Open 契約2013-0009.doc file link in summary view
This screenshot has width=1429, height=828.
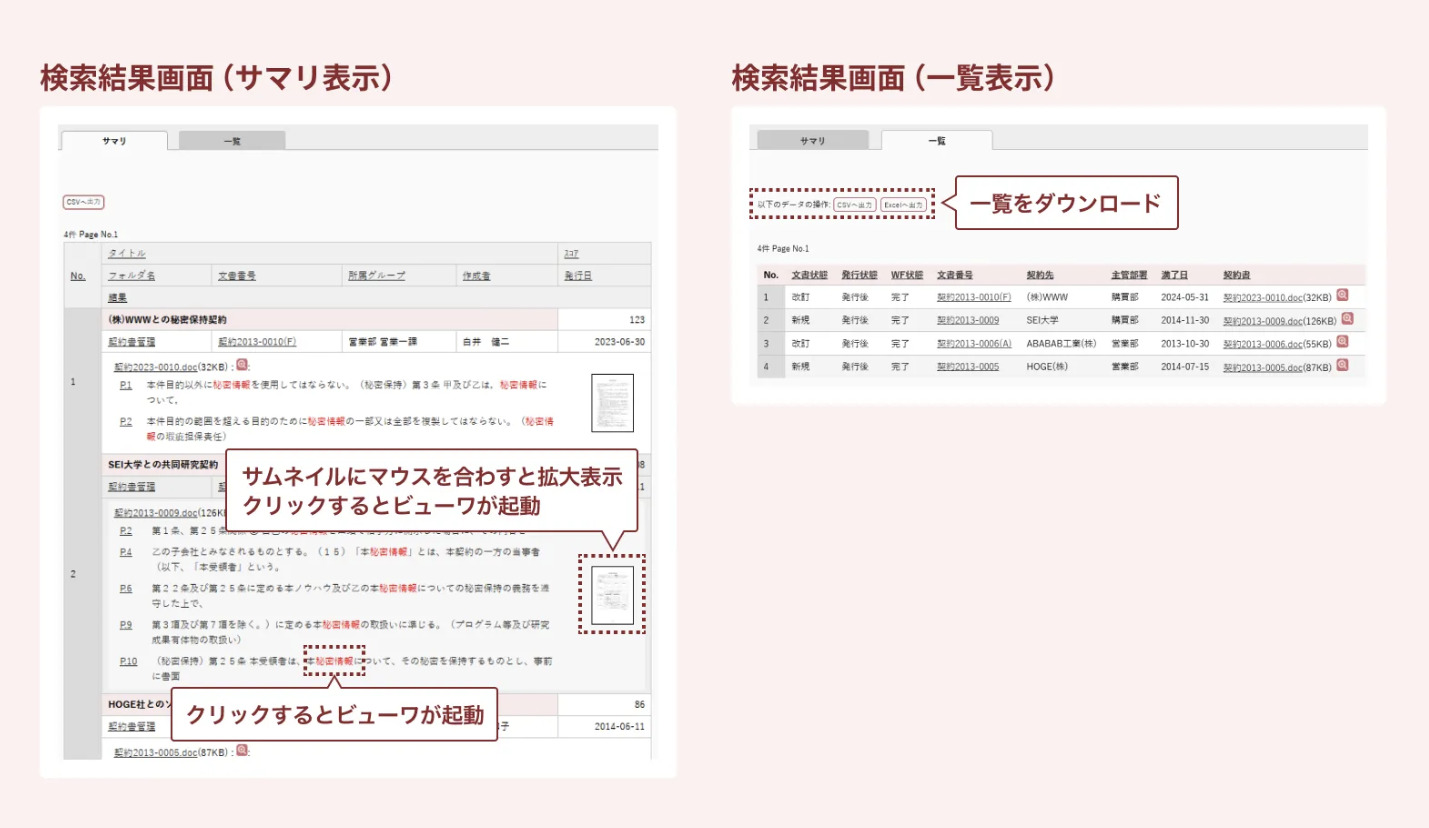[156, 512]
